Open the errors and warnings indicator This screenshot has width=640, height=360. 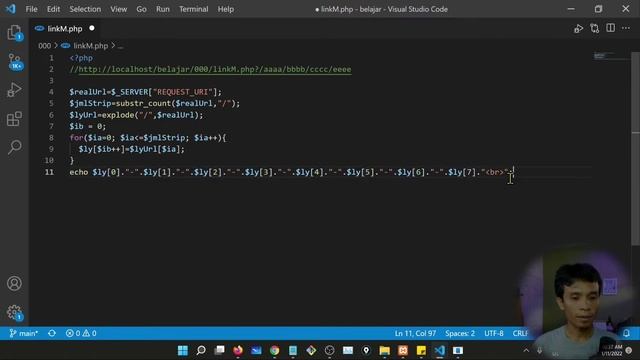(x=81, y=333)
